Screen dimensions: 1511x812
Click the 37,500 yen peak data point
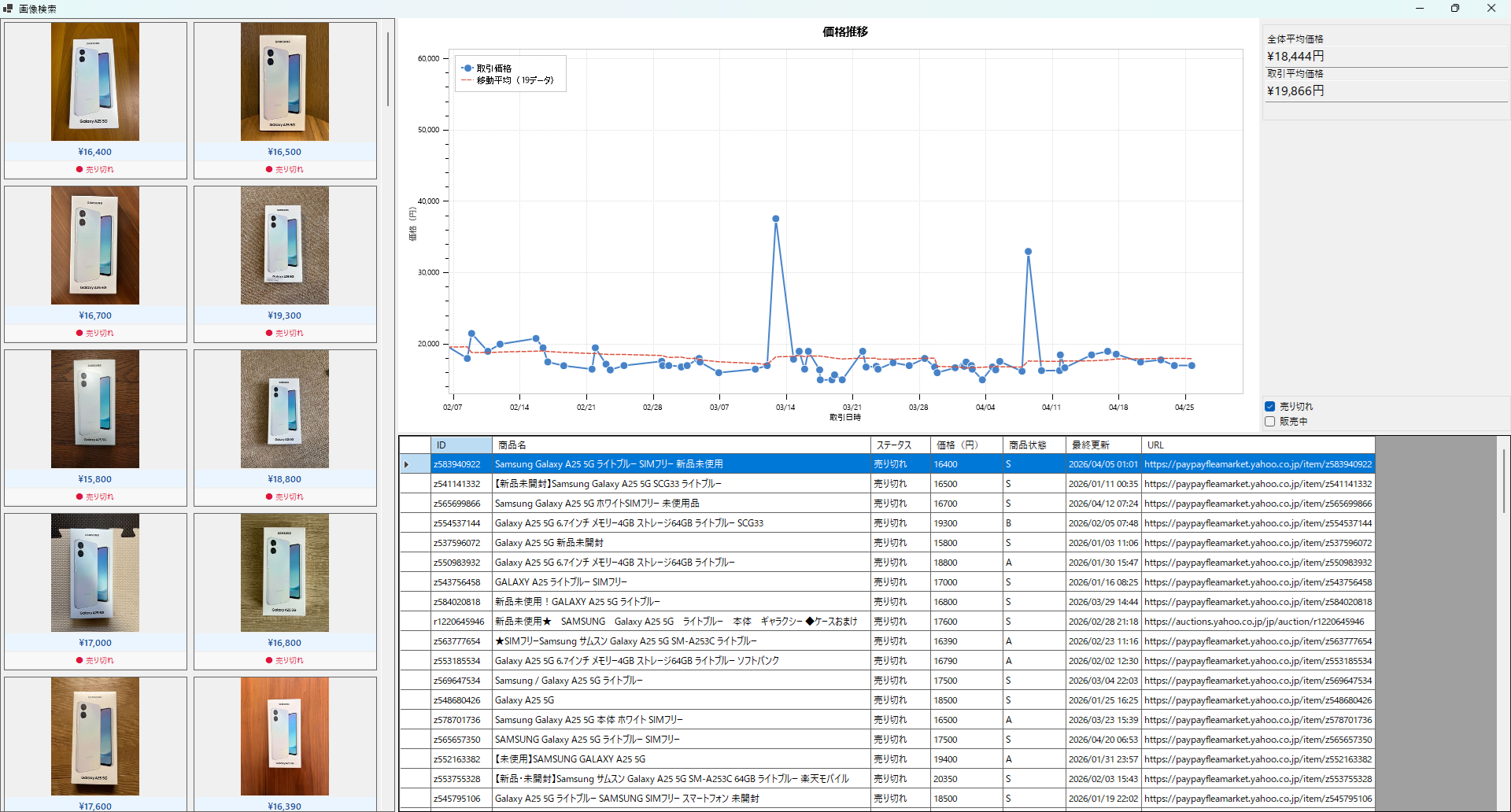click(x=776, y=219)
